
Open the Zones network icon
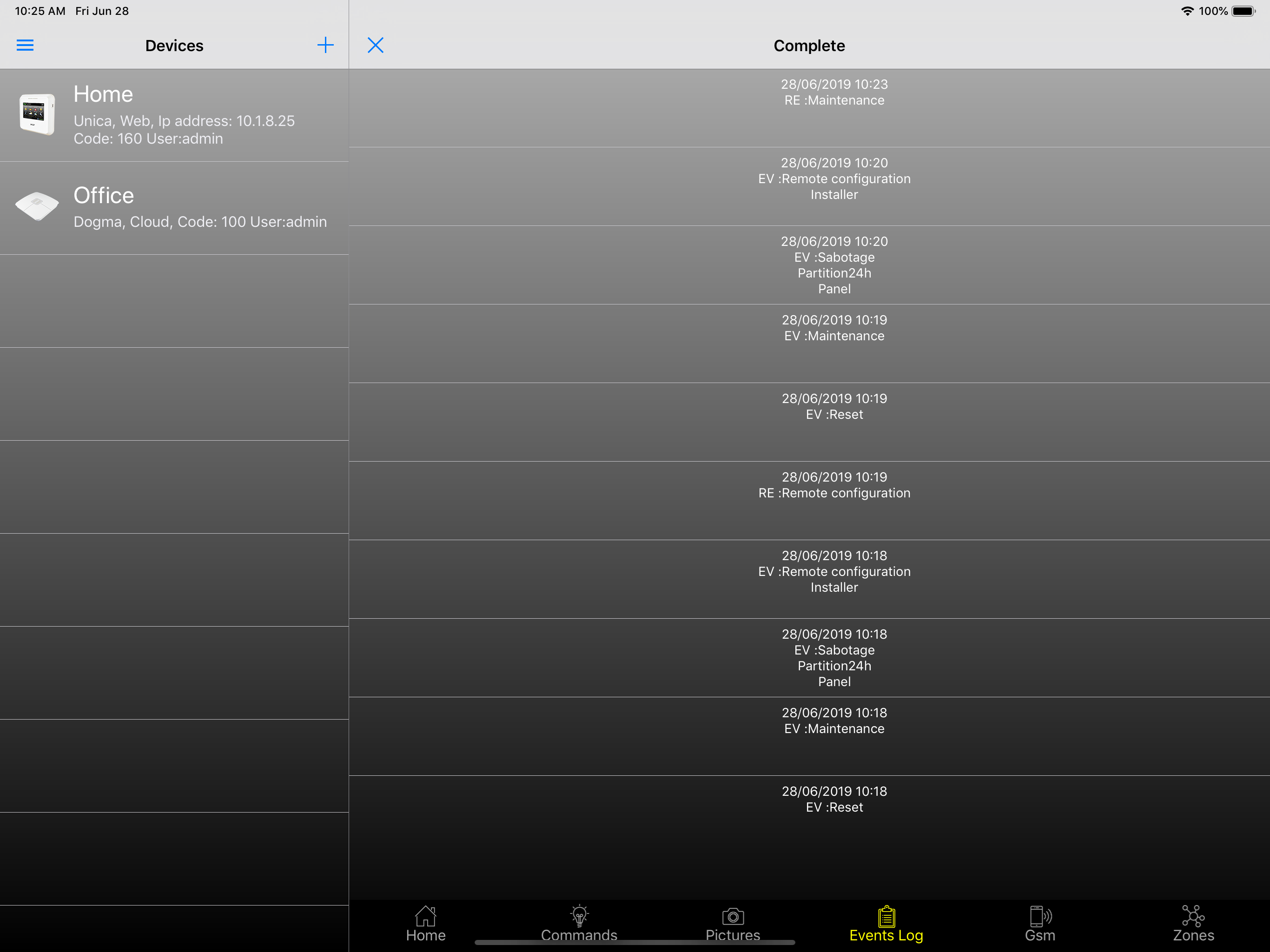1194,916
